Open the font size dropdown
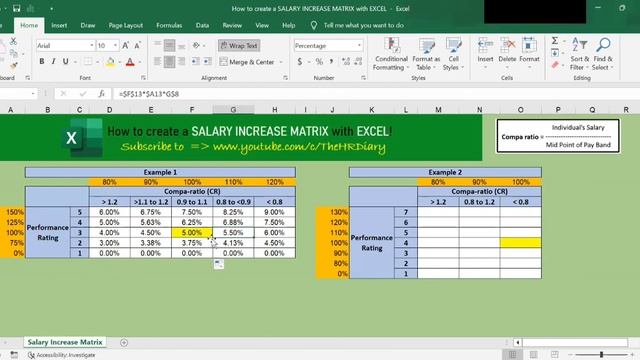The height and width of the screenshot is (360, 640). [x=116, y=45]
